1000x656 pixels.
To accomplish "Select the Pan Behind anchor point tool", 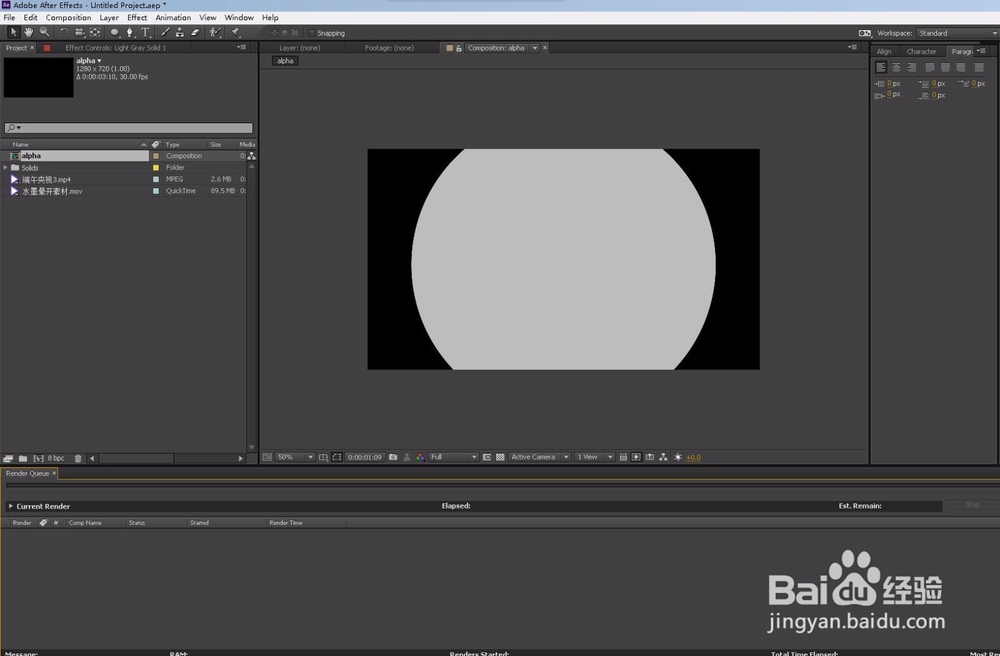I will coord(95,32).
